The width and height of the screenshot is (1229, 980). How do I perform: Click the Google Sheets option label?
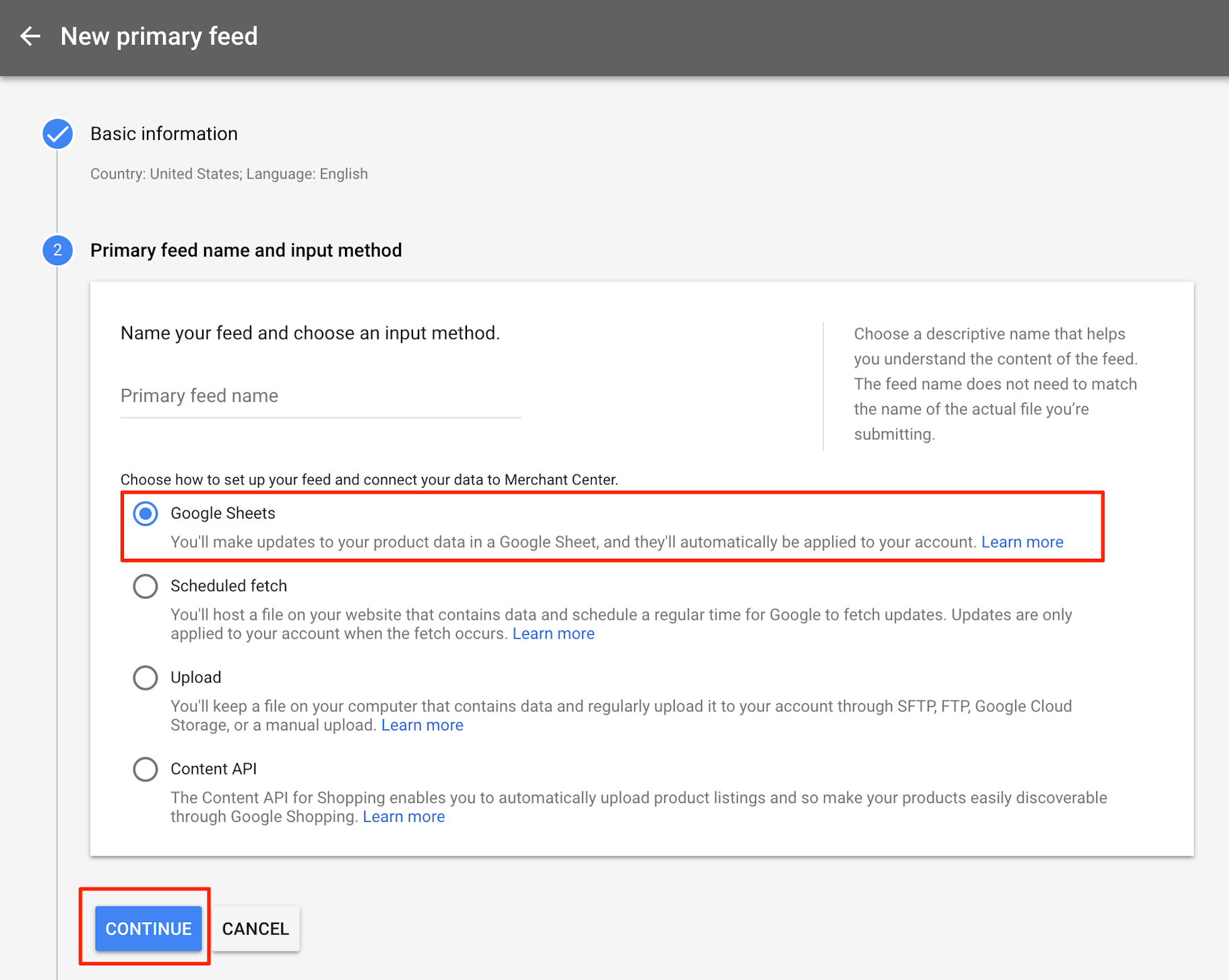[223, 513]
